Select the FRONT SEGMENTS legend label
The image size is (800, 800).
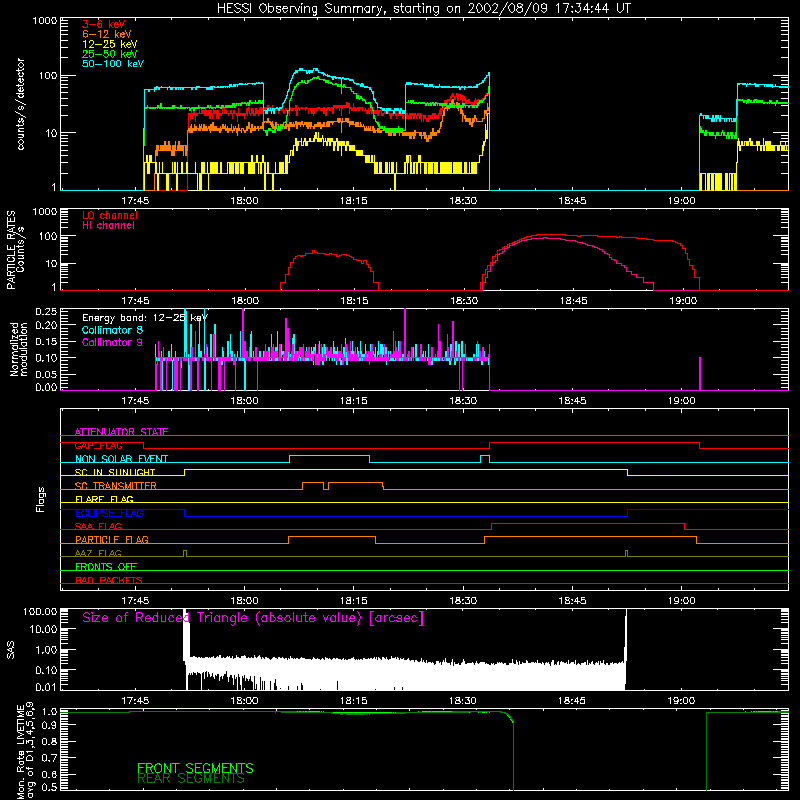coord(195,768)
